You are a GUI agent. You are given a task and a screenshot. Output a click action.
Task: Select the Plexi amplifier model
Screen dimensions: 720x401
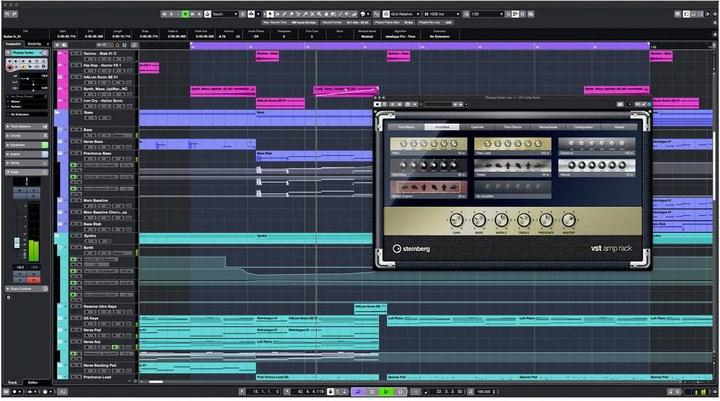428,146
